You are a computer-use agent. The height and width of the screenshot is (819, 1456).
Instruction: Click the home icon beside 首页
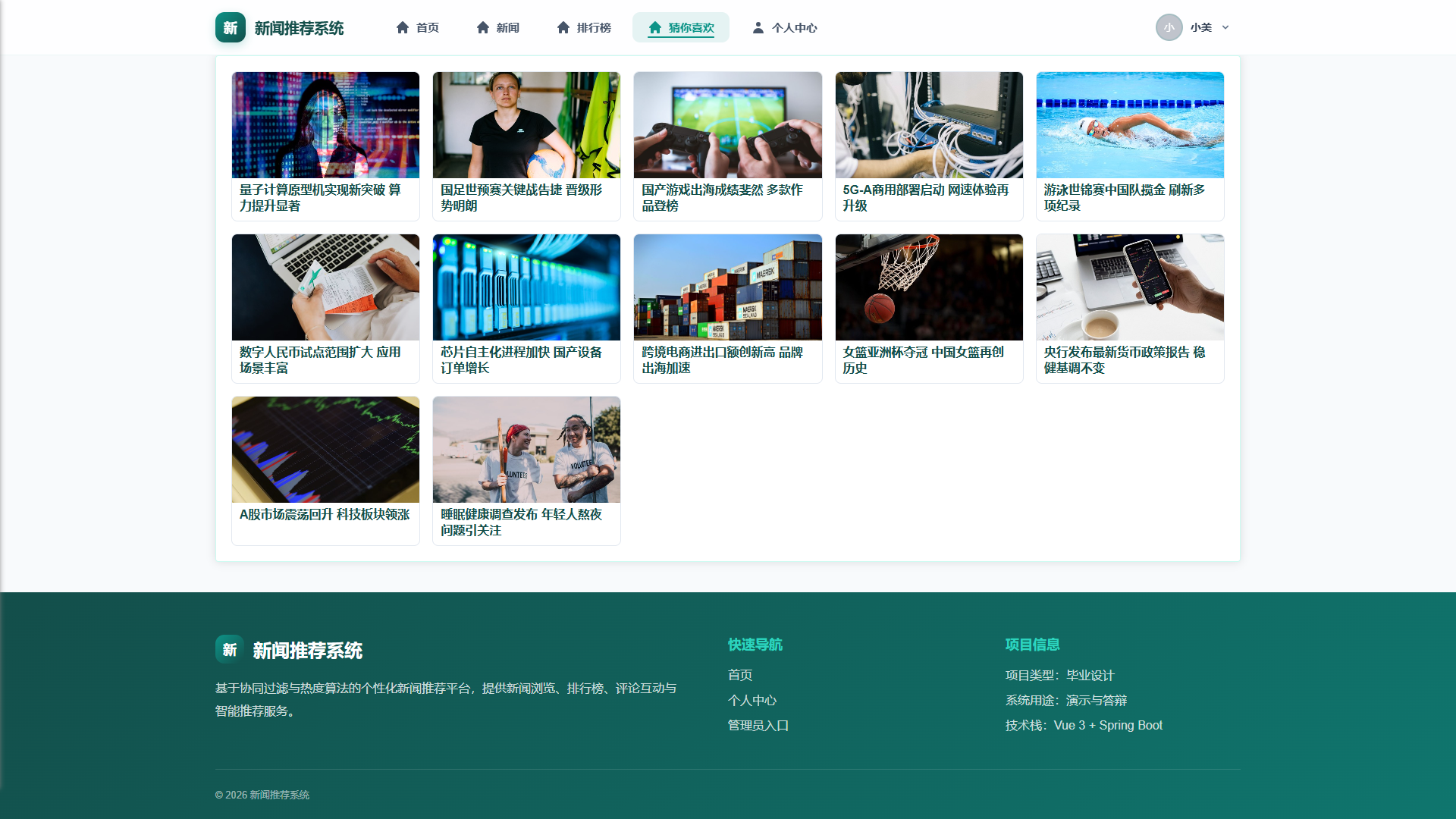[x=403, y=27]
